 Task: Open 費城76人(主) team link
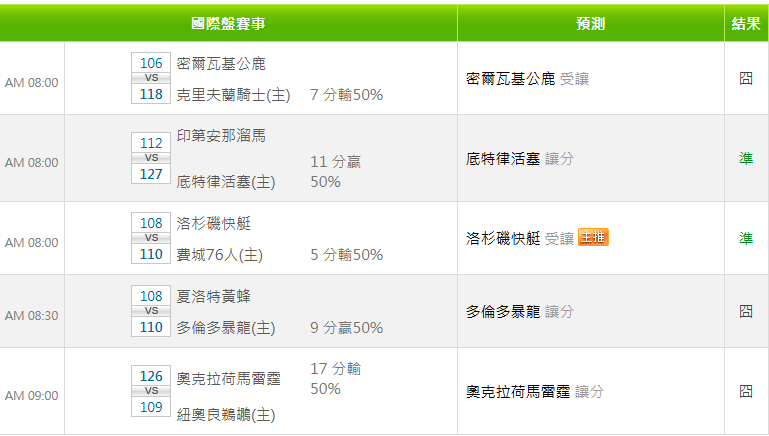click(x=219, y=255)
